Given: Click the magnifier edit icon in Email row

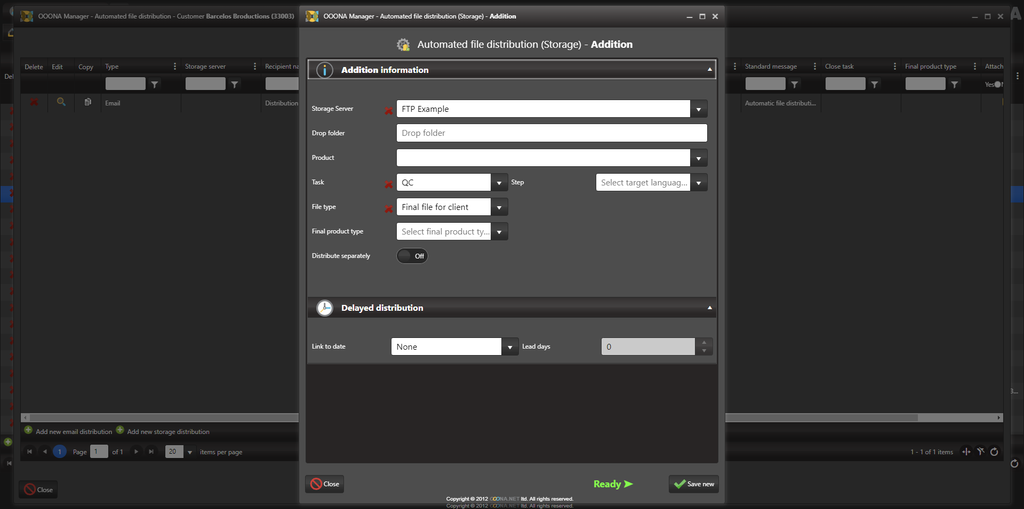Looking at the screenshot, I should (61, 102).
